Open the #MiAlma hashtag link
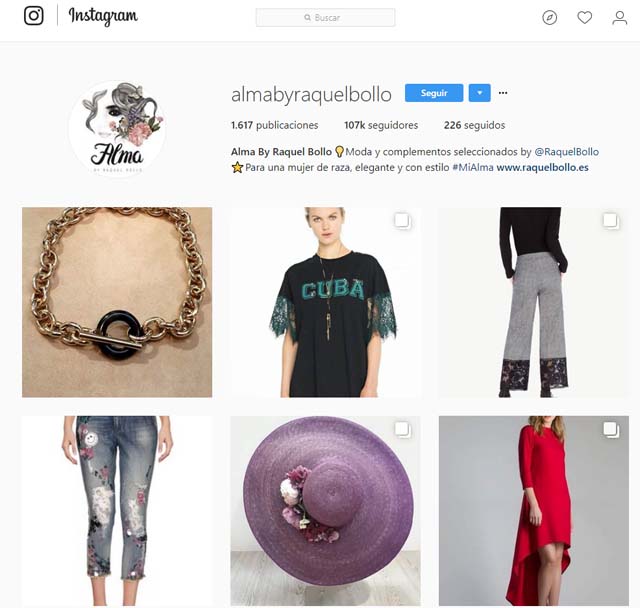Viewport: 640px width, 608px height. [473, 167]
